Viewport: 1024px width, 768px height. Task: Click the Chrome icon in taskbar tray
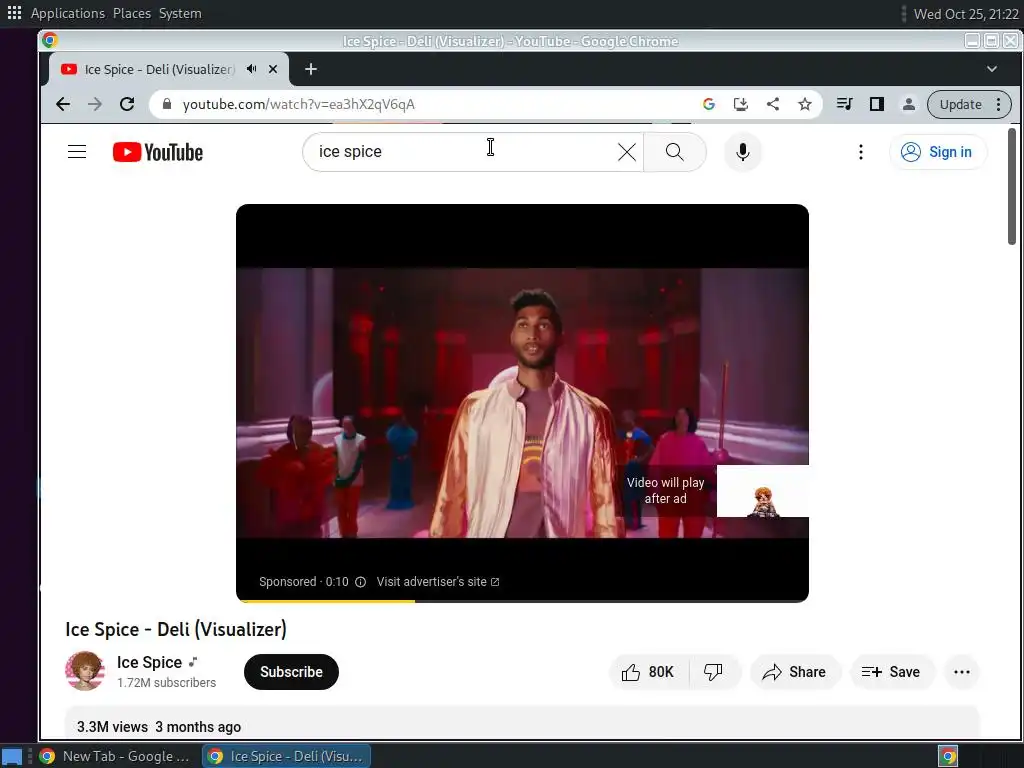point(948,756)
